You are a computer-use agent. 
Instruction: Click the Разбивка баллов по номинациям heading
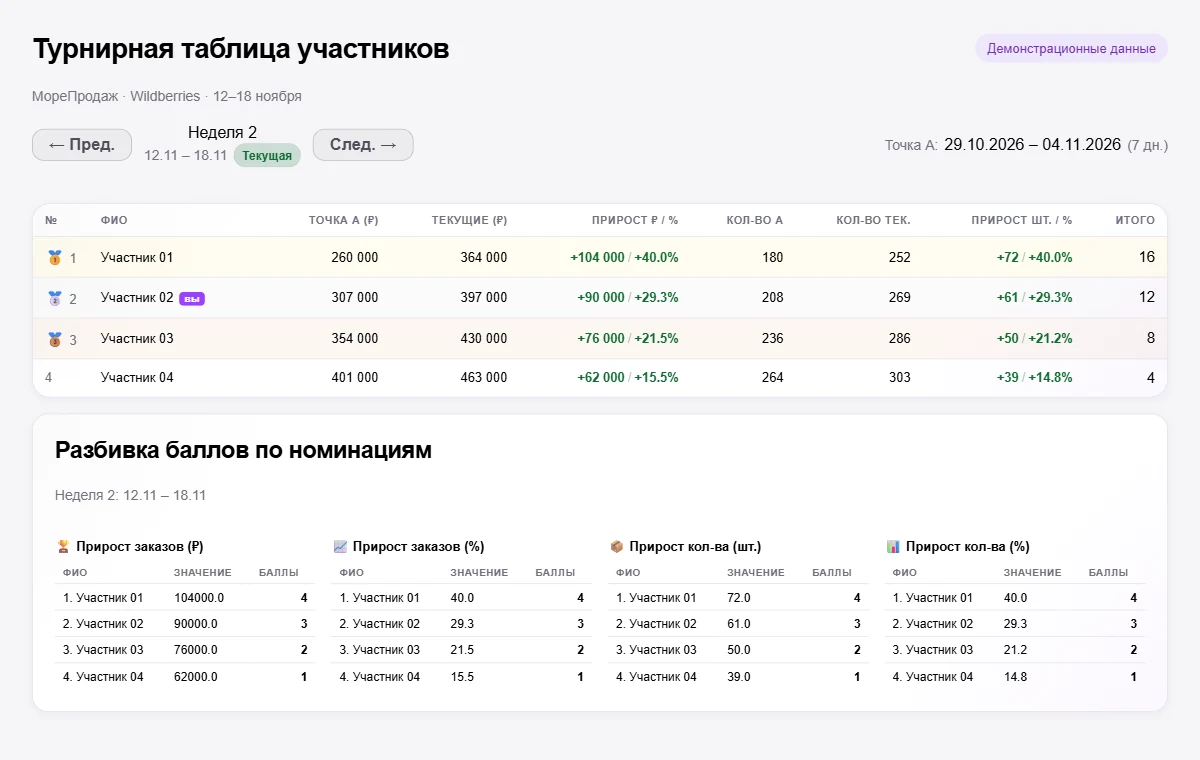pyautogui.click(x=243, y=451)
